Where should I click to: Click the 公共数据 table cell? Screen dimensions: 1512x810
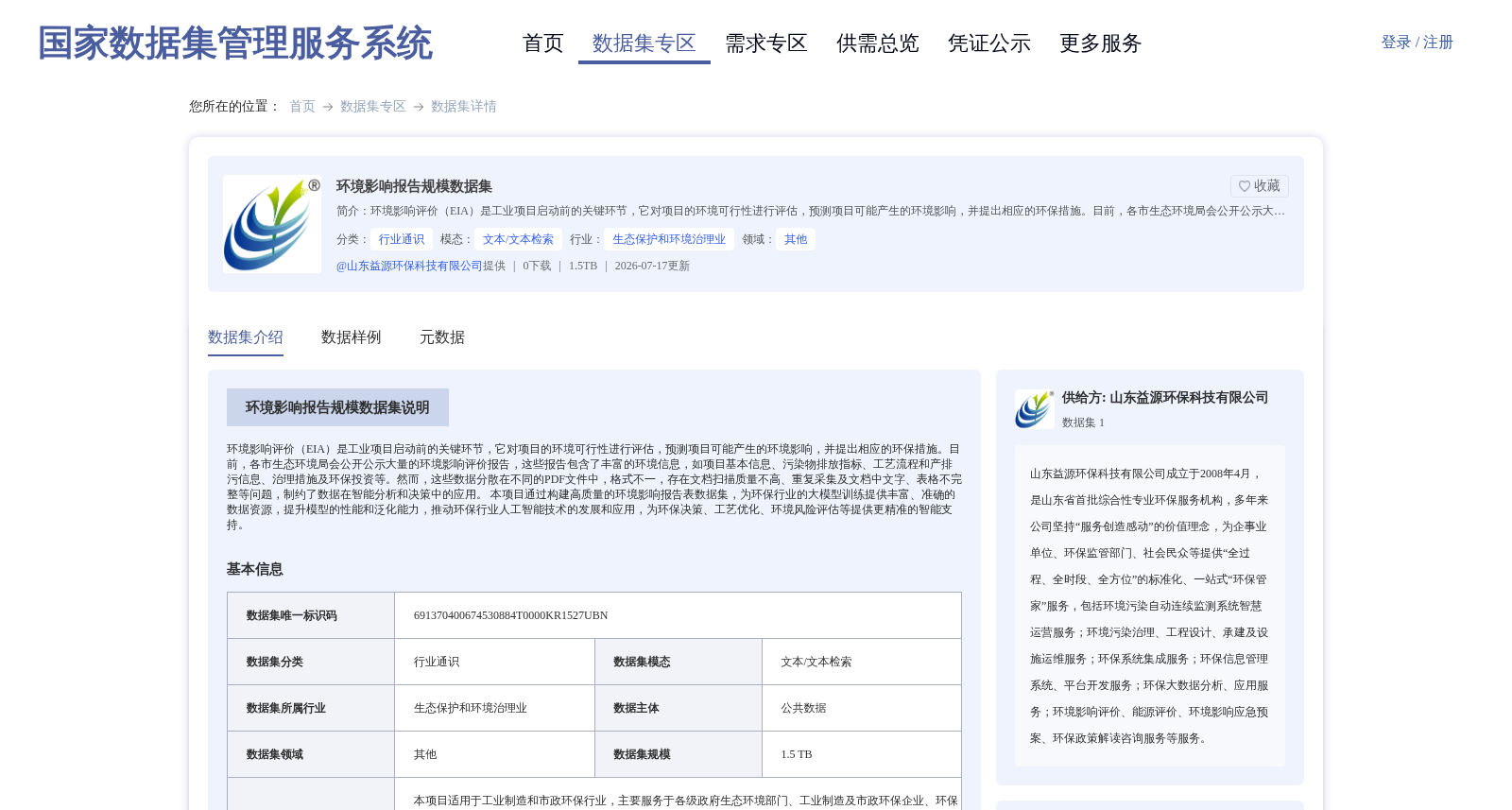[804, 708]
